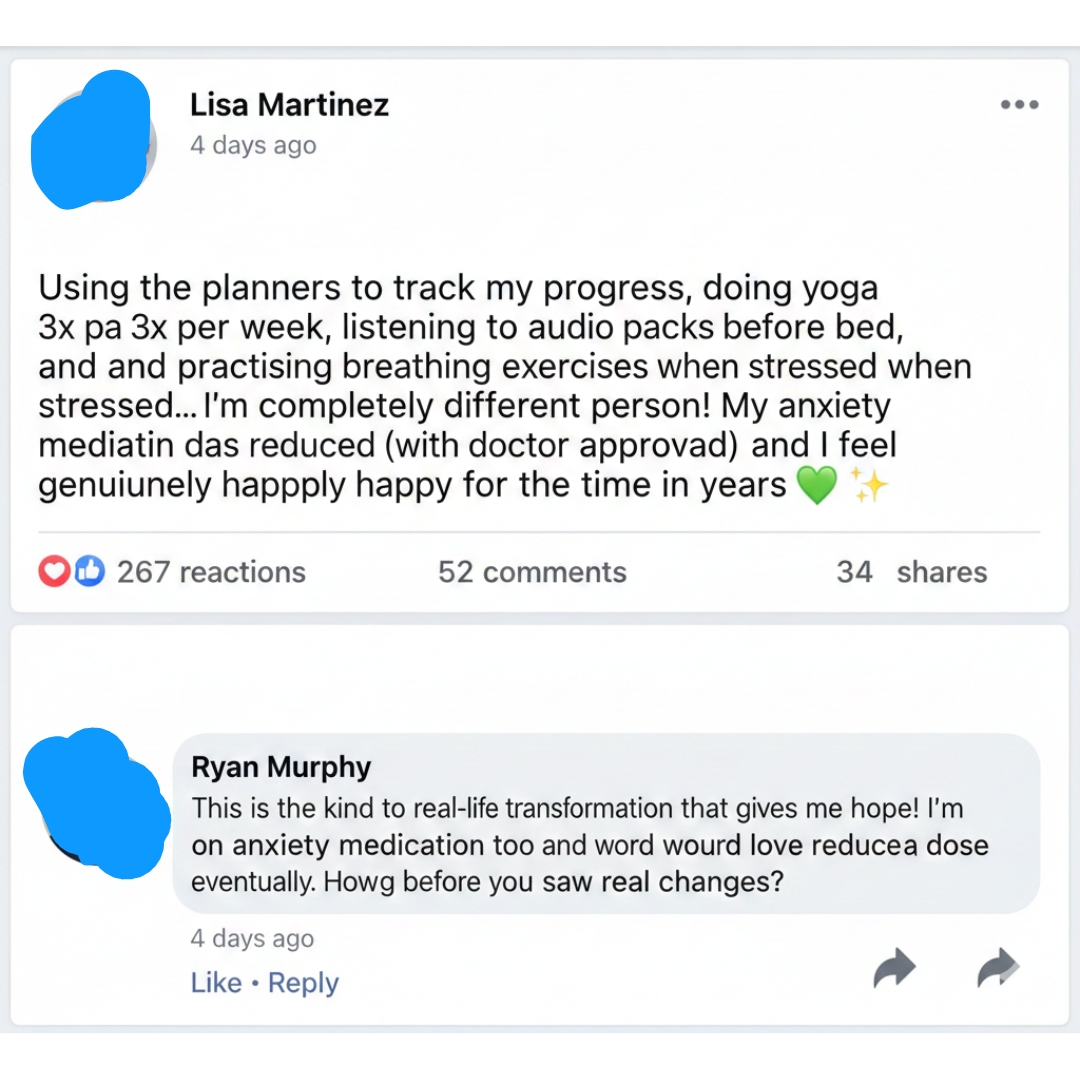The height and width of the screenshot is (1080, 1080).
Task: Open Ryan Murphy's profile via his name
Action: coord(281,767)
